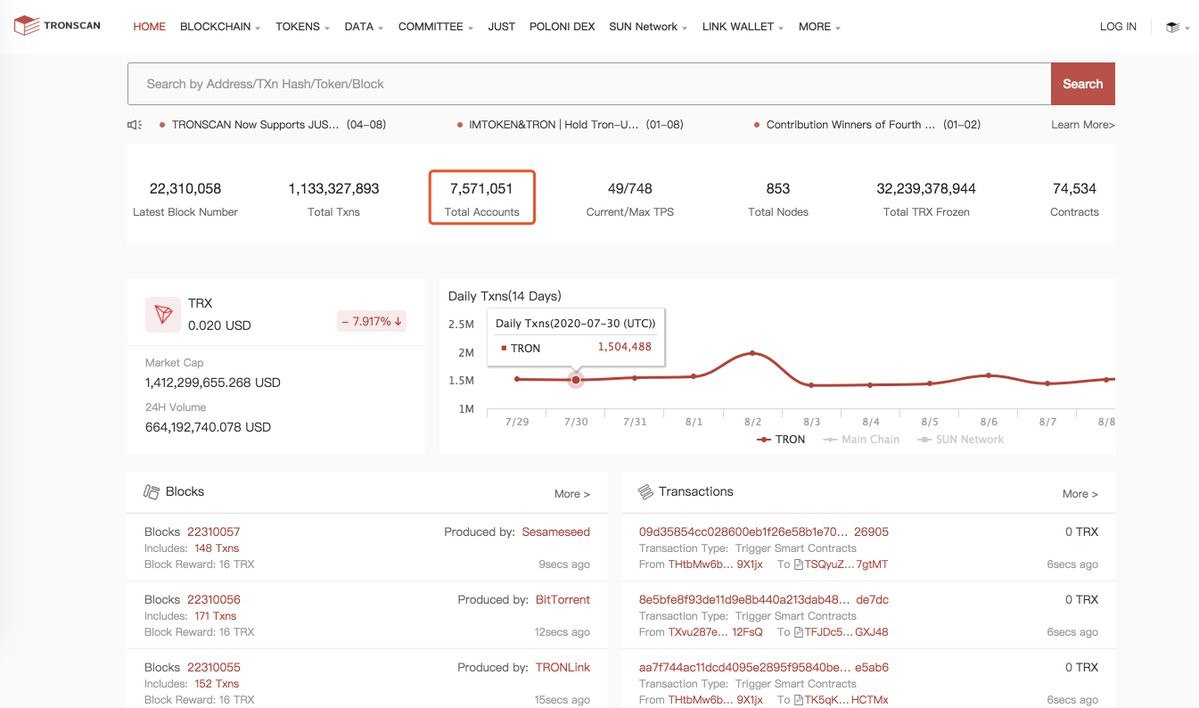Expand the TOKENS dropdown menu
This screenshot has height=708, width=1199.
(303, 27)
